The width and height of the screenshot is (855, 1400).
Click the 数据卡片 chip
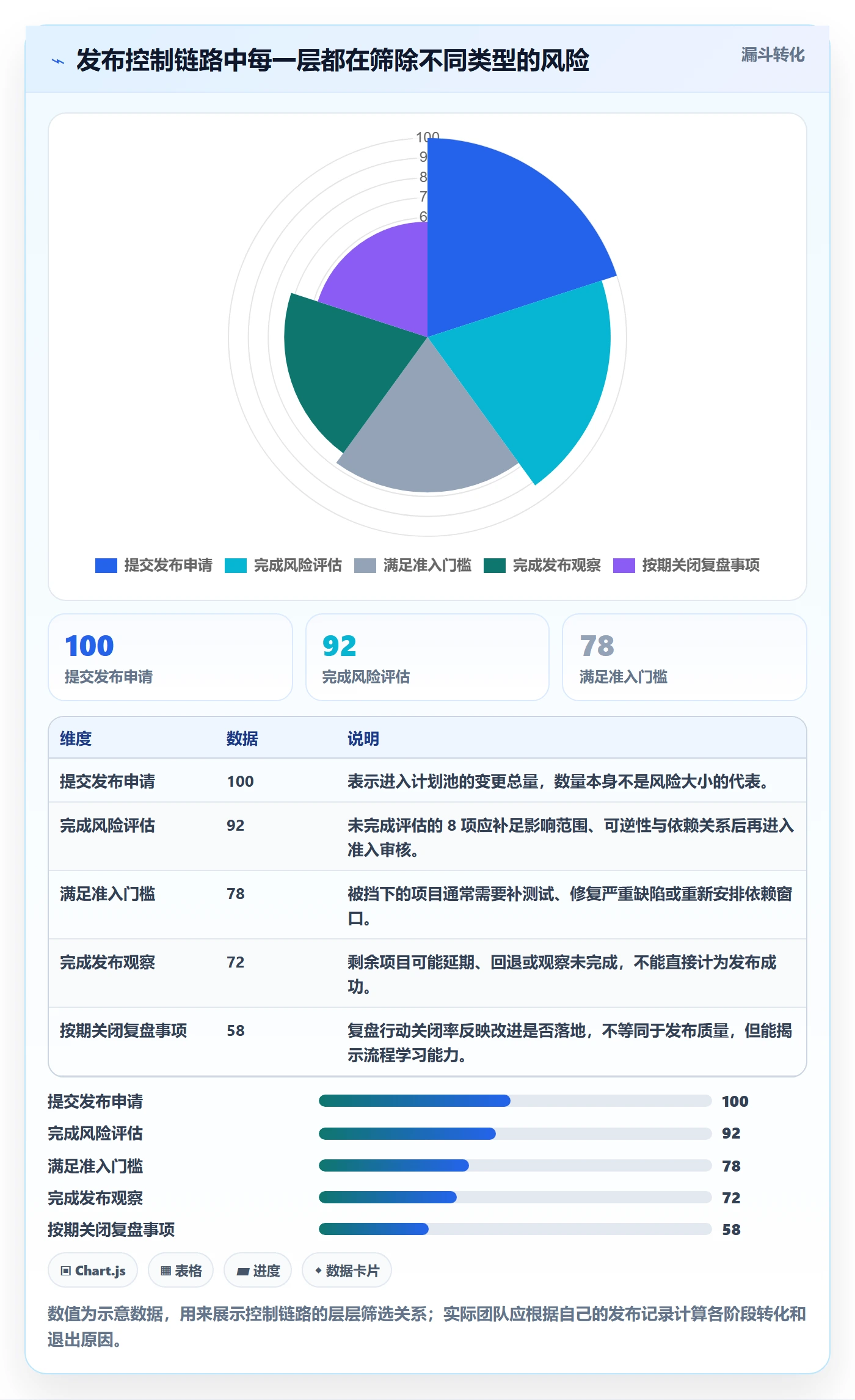pos(347,1271)
